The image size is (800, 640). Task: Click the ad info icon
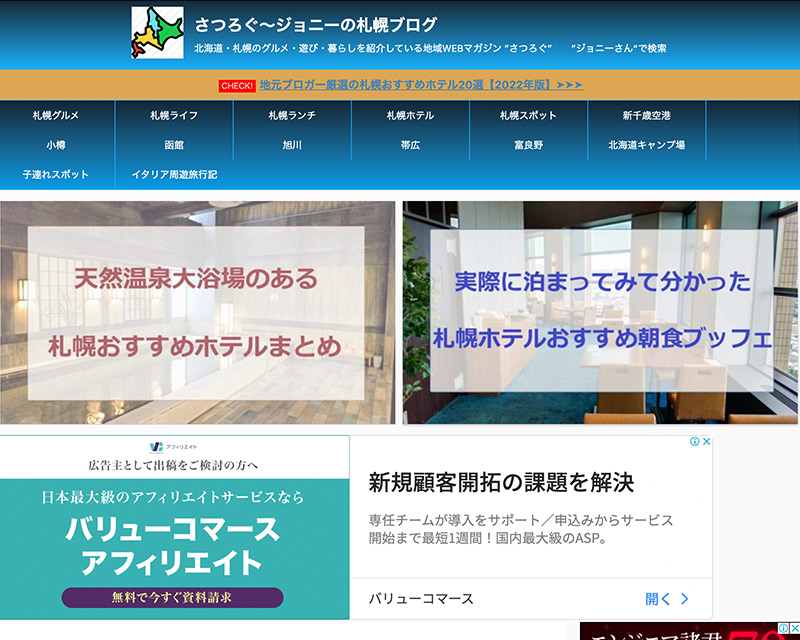point(693,442)
